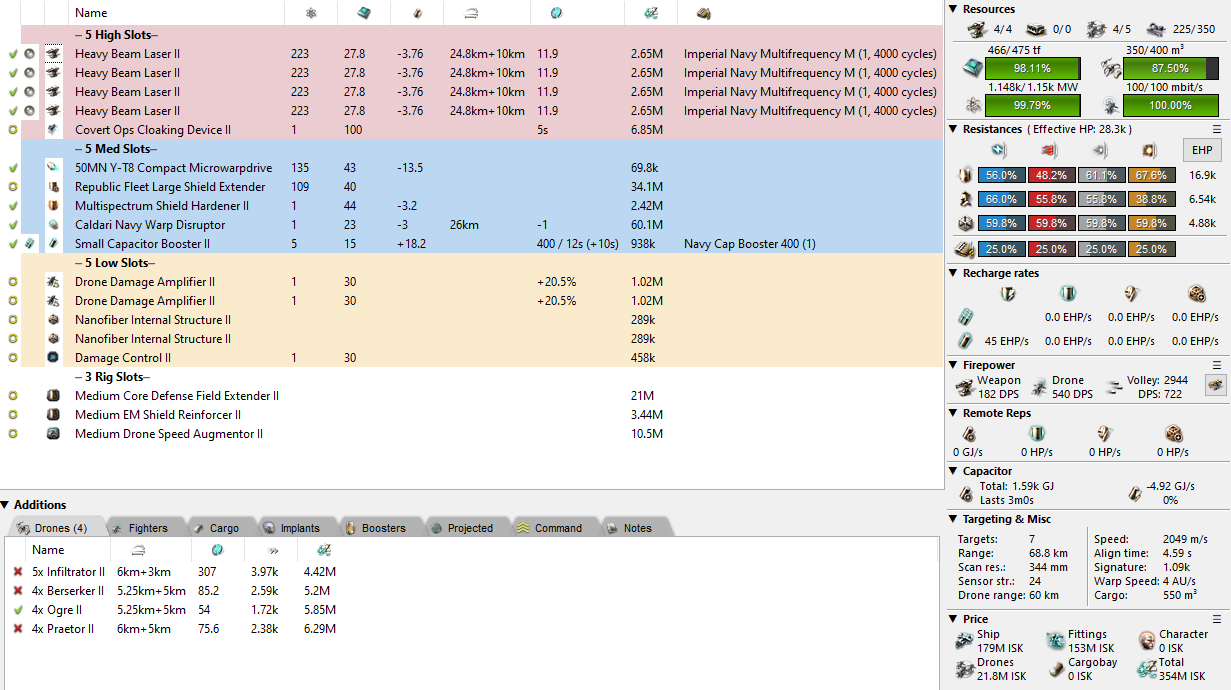The height and width of the screenshot is (690, 1231).
Task: Click the Resistances panel hamburger menu icon
Action: coord(1217,129)
